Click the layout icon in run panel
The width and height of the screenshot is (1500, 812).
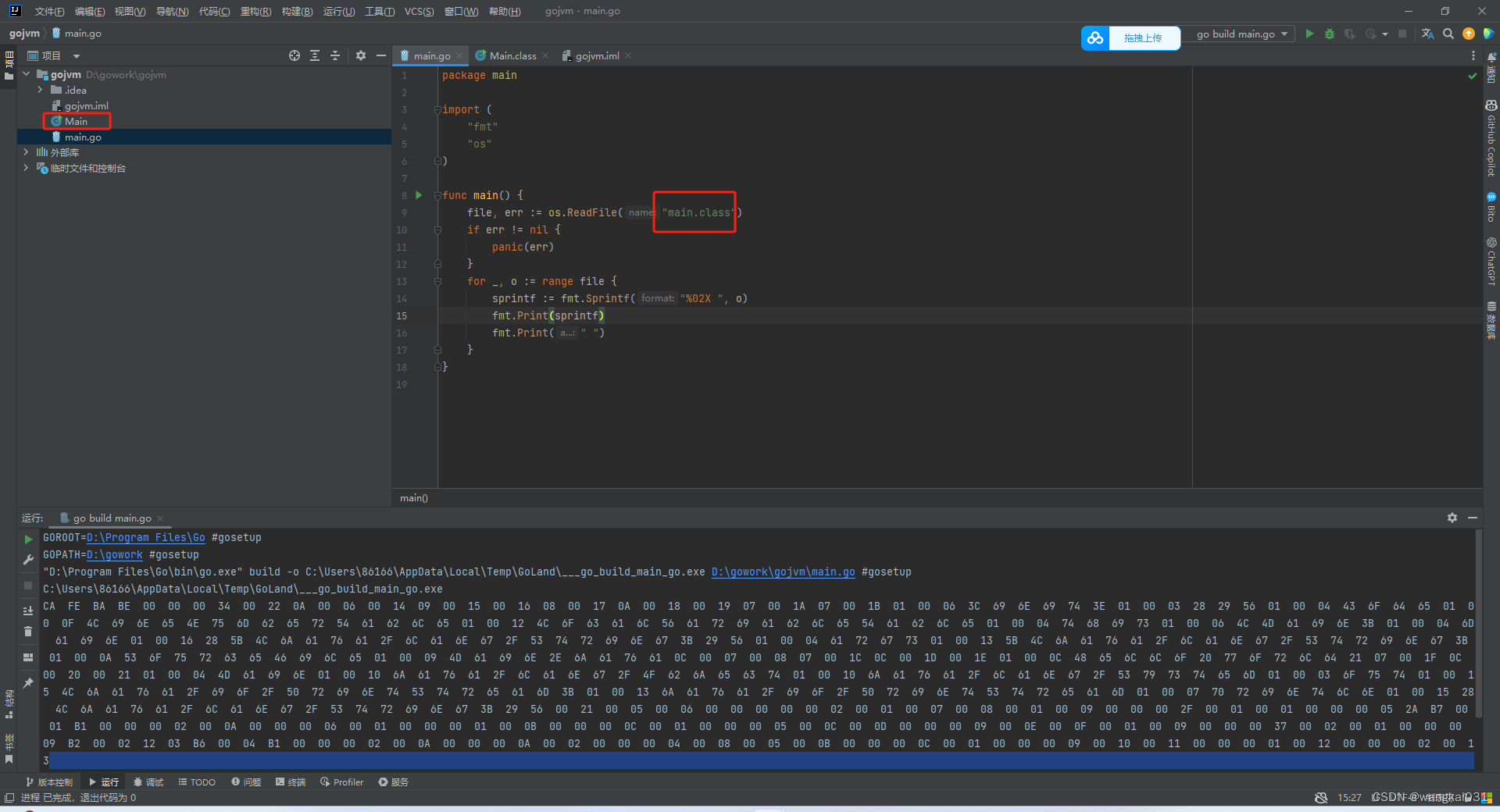click(x=28, y=657)
